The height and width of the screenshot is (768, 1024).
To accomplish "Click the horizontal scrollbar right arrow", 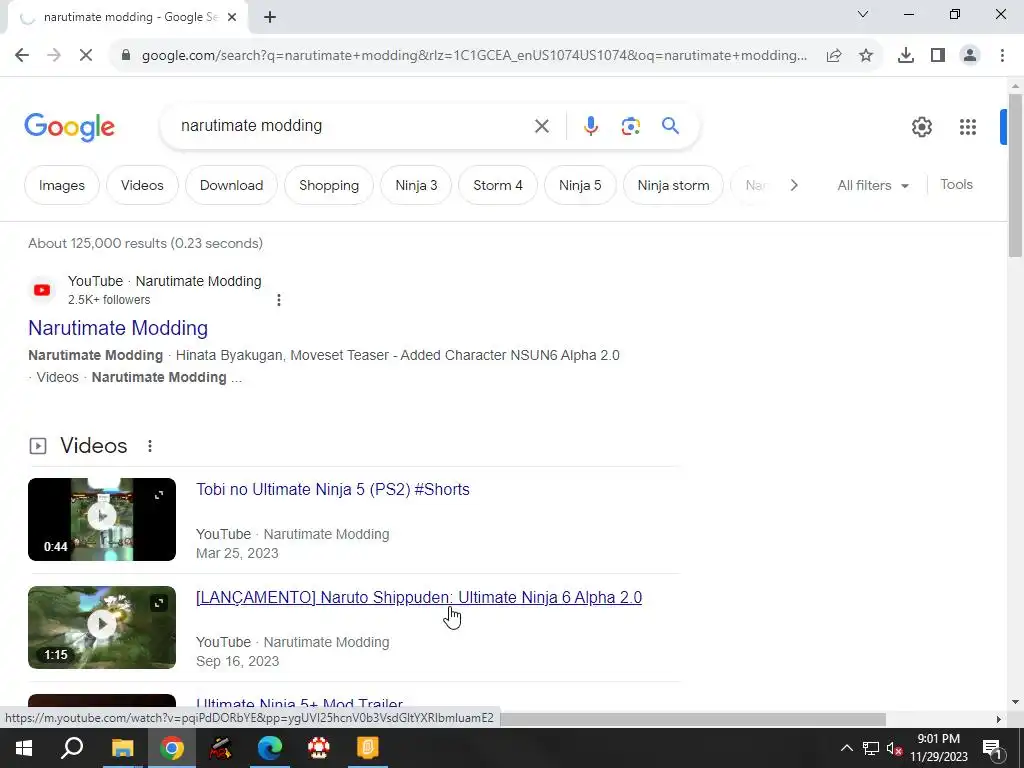I will pos(999,719).
